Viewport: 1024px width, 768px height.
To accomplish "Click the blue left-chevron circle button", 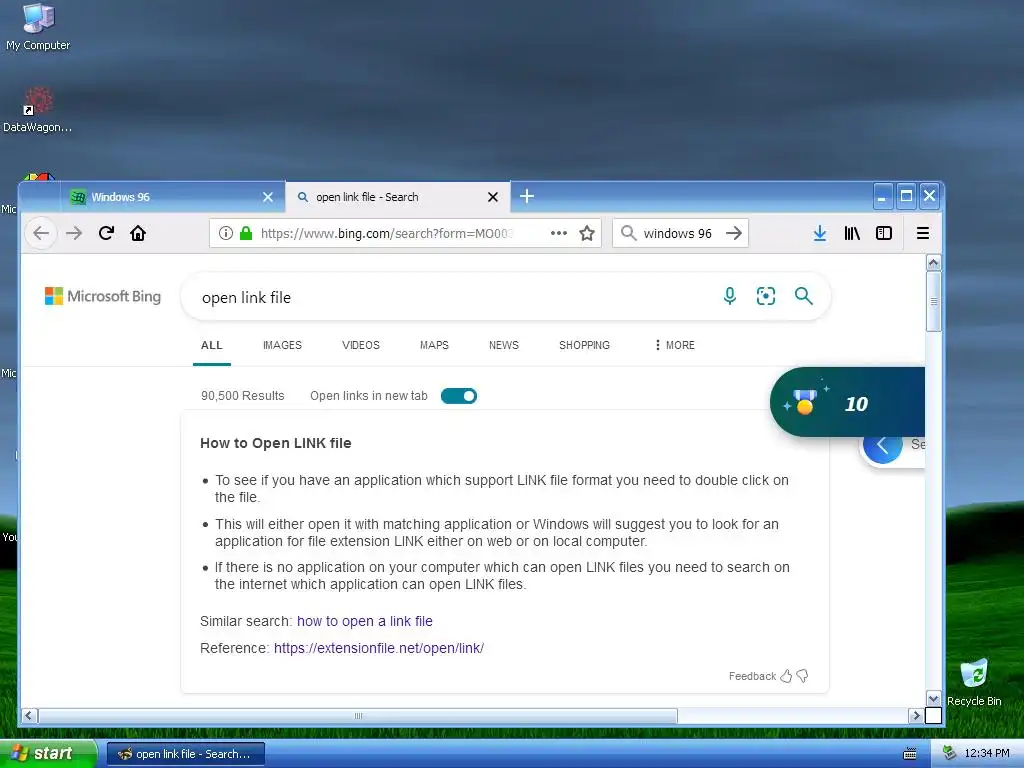I will click(882, 445).
